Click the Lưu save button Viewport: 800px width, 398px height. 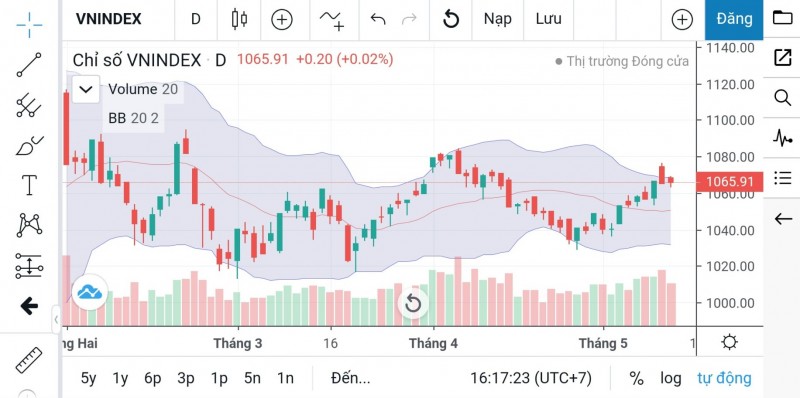pyautogui.click(x=548, y=19)
